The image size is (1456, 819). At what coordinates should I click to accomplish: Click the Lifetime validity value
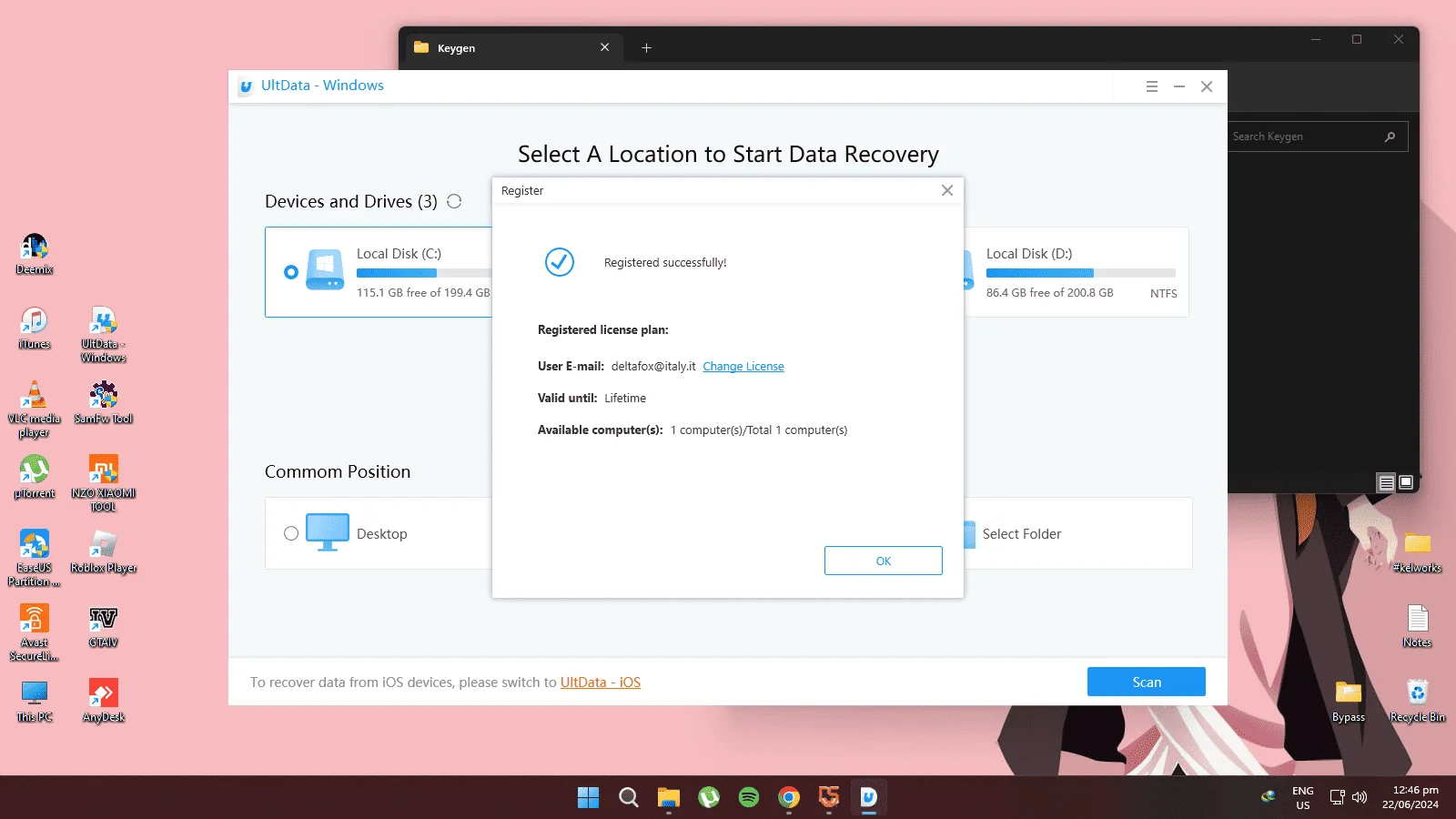[625, 398]
